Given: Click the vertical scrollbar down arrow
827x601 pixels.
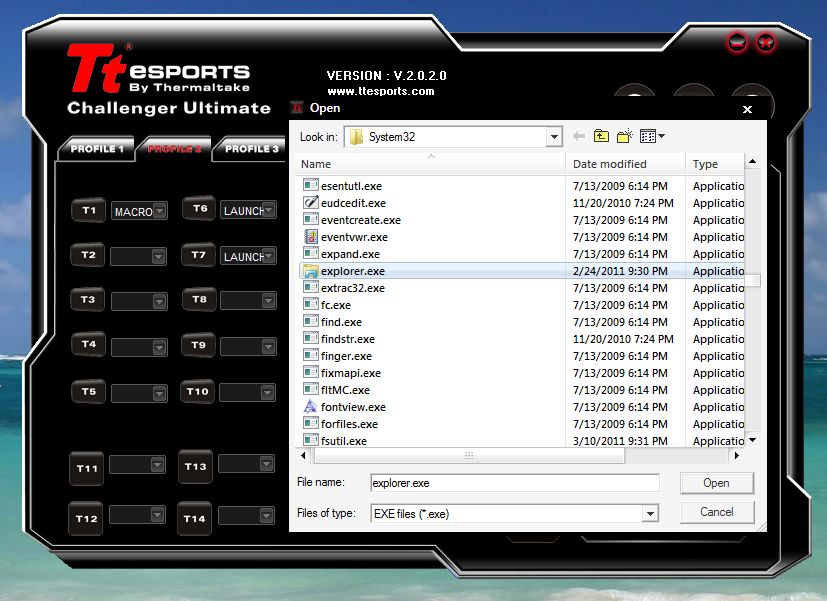Looking at the screenshot, I should coord(753,440).
